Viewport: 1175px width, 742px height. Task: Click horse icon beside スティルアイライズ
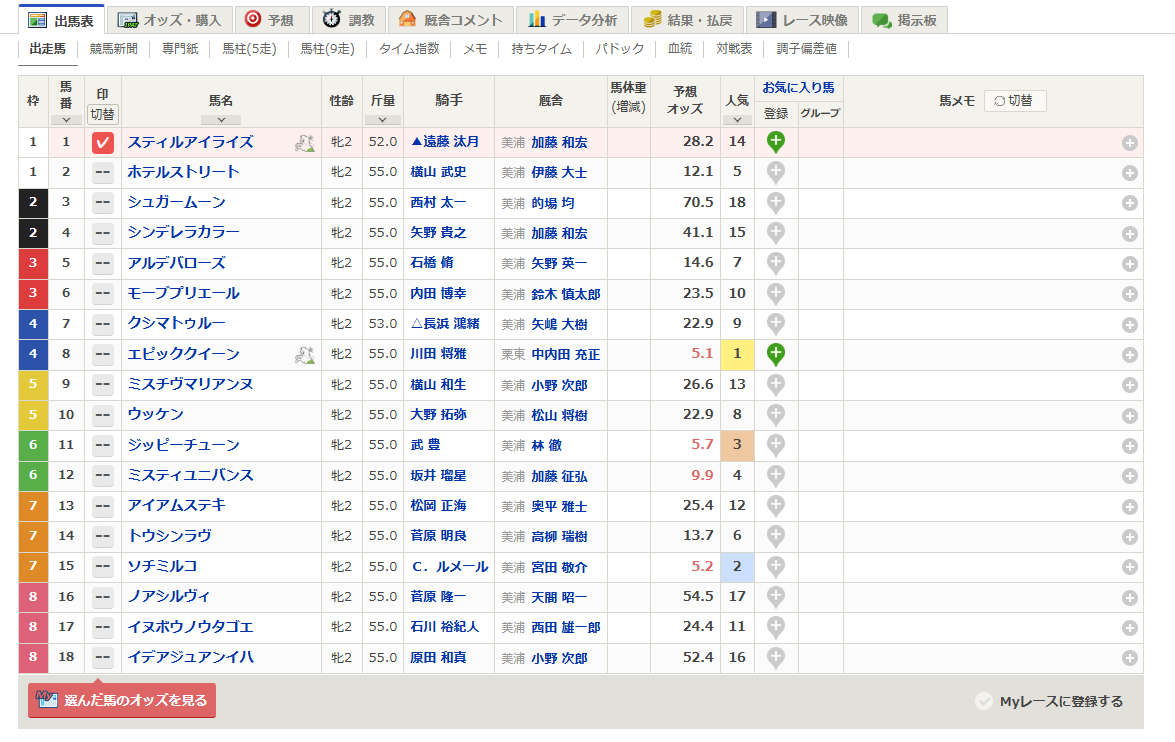[304, 143]
